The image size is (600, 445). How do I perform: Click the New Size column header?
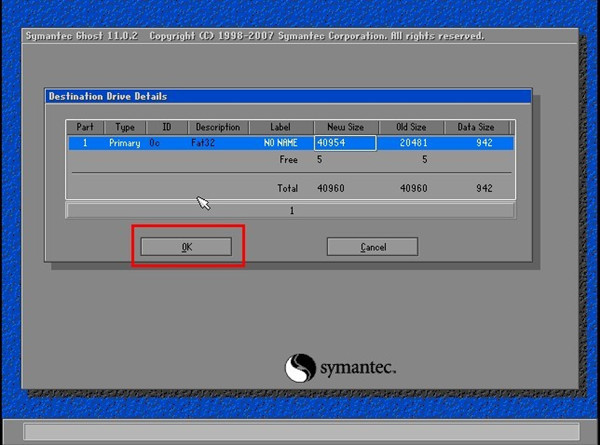click(x=345, y=127)
